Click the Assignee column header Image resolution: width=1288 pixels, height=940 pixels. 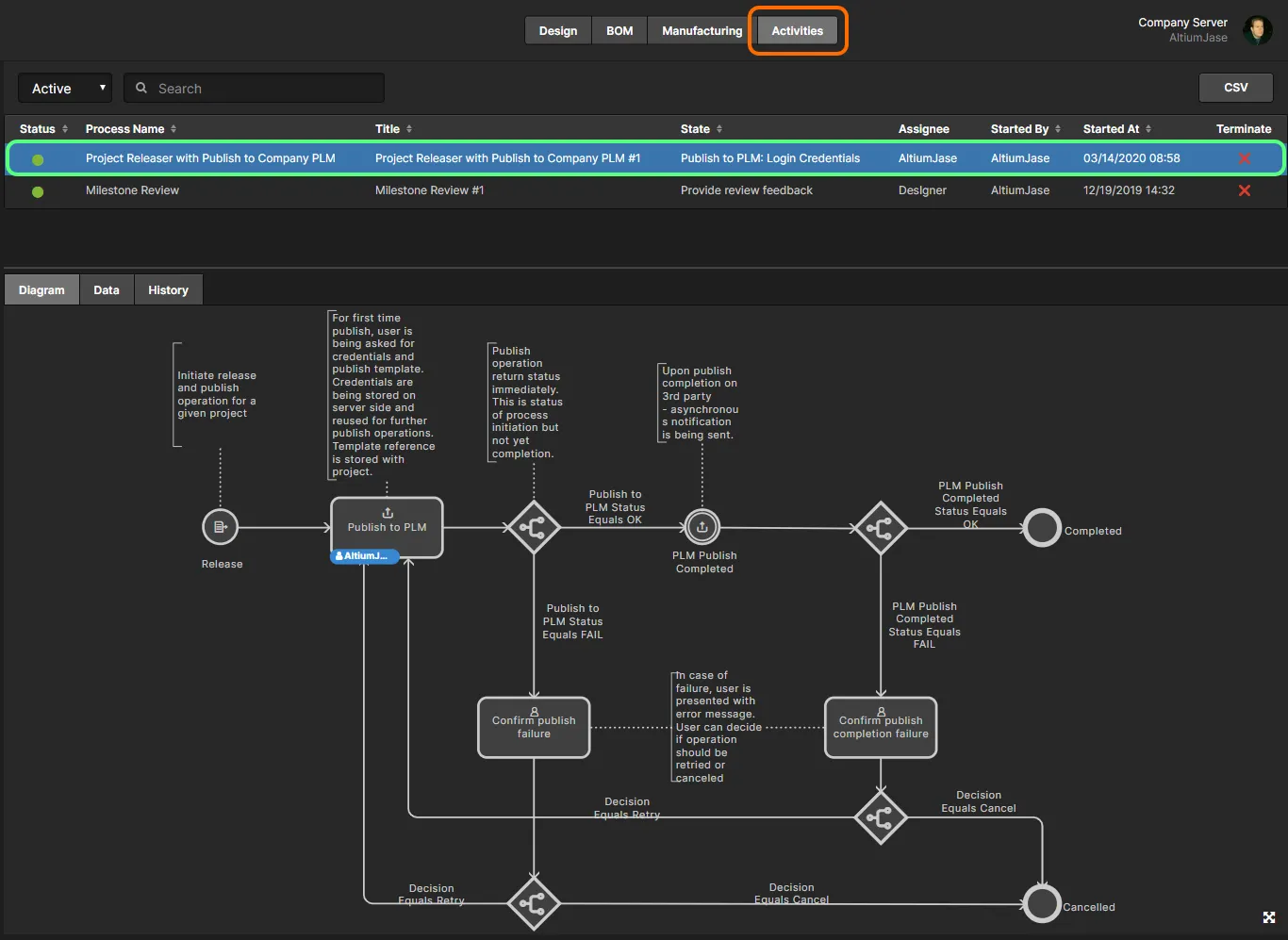923,129
